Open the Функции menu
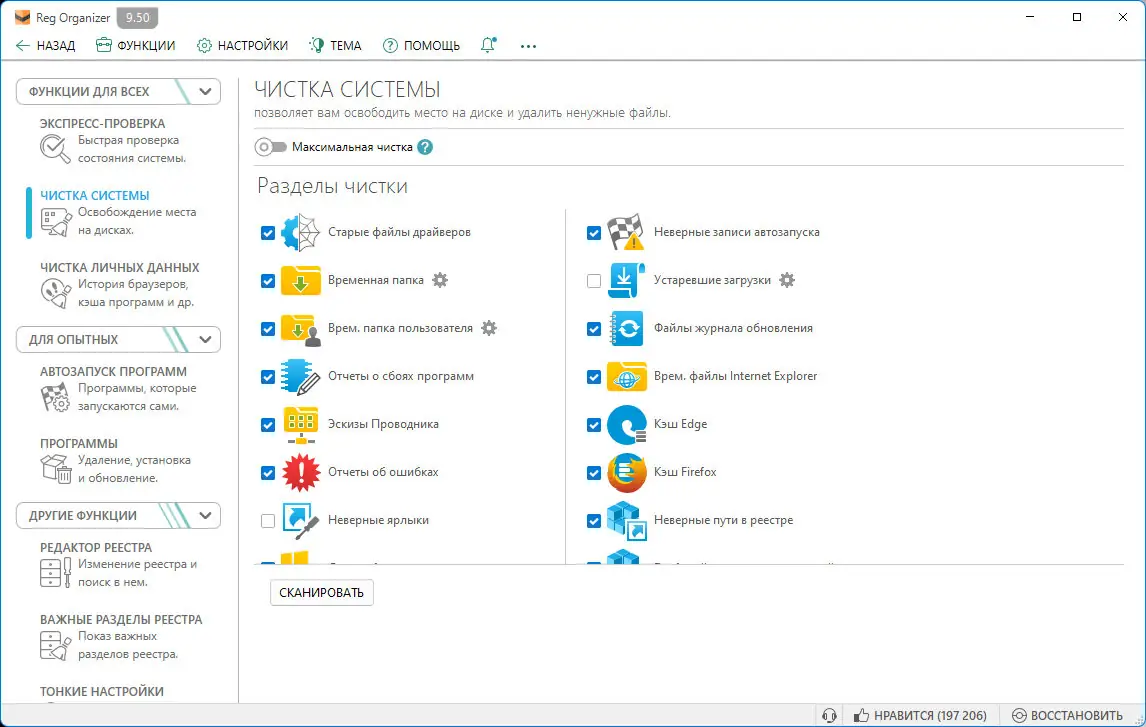Viewport: 1146px width, 727px height. [x=136, y=45]
